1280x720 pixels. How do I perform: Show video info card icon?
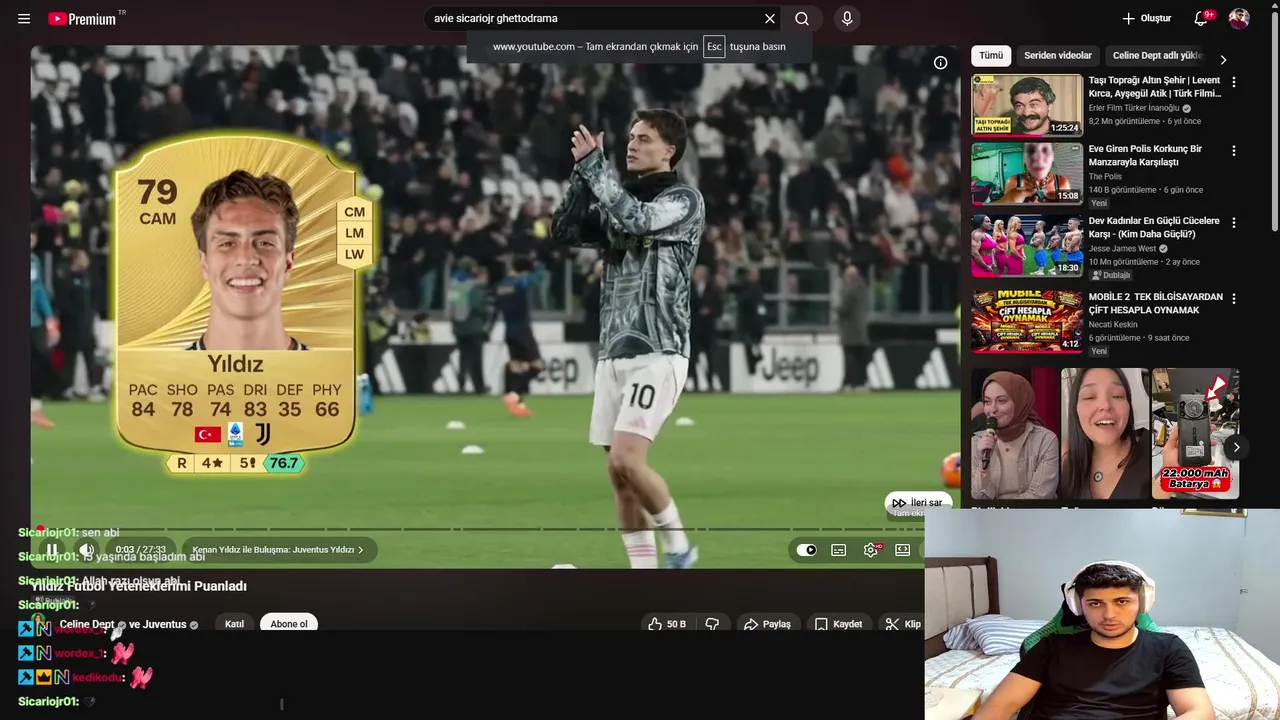[940, 62]
